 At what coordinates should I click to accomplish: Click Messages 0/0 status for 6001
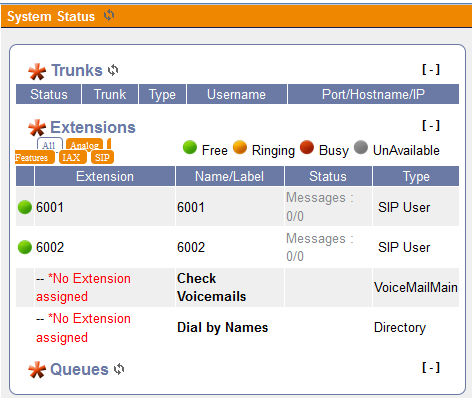pos(328,207)
